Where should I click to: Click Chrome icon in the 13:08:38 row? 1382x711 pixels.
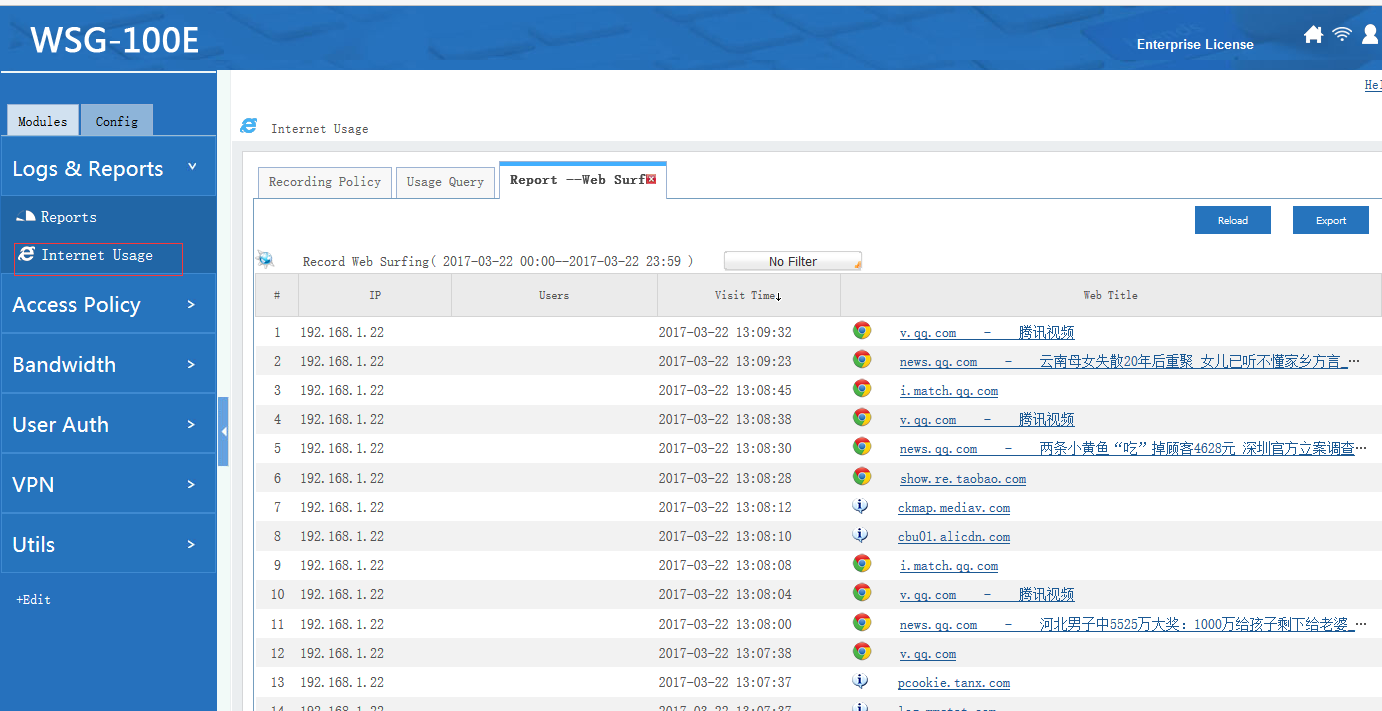(x=861, y=418)
